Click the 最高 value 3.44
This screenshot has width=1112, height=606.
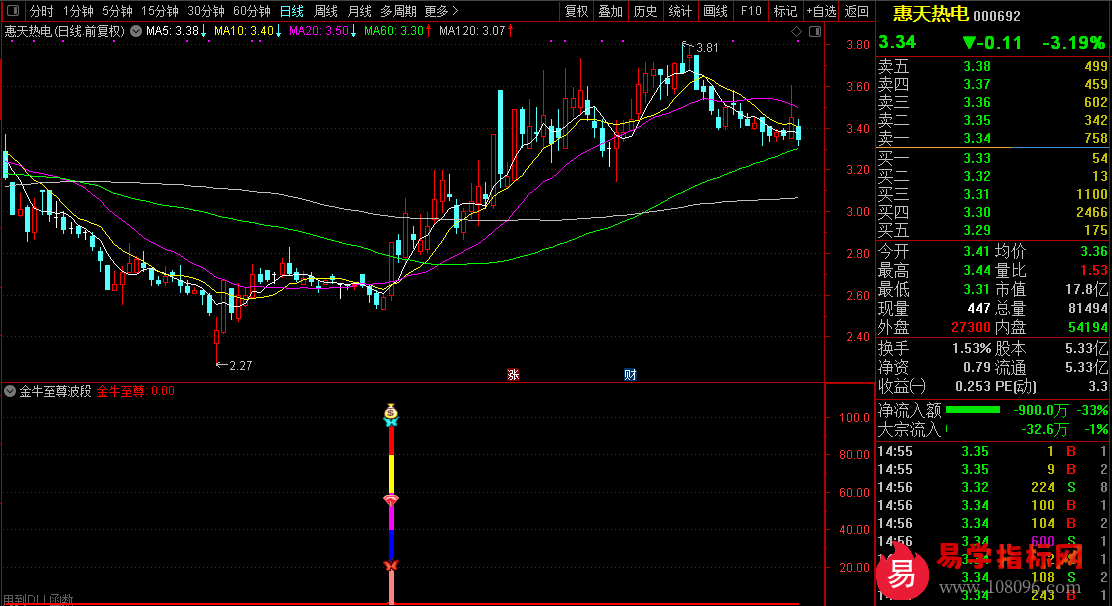[x=976, y=271]
